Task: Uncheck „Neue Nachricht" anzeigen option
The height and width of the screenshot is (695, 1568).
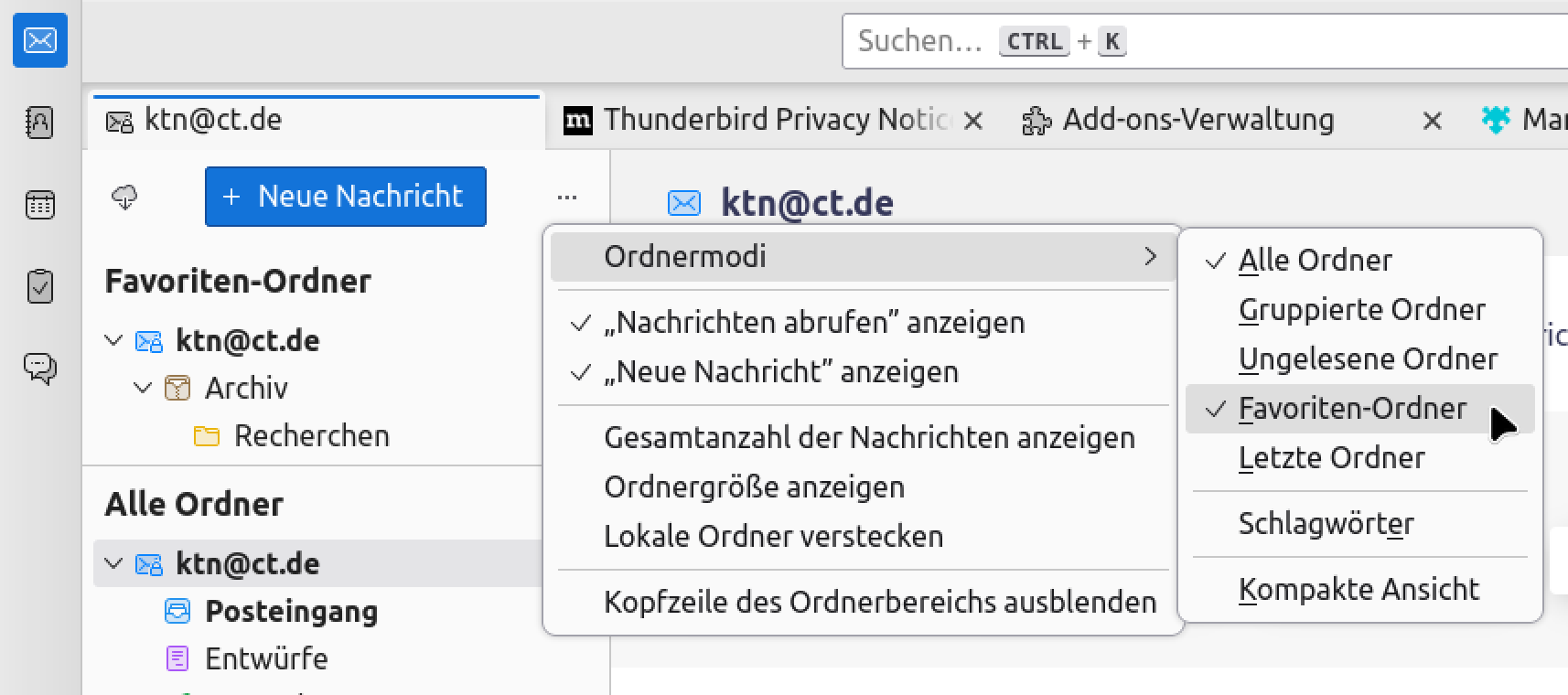Action: [x=780, y=372]
